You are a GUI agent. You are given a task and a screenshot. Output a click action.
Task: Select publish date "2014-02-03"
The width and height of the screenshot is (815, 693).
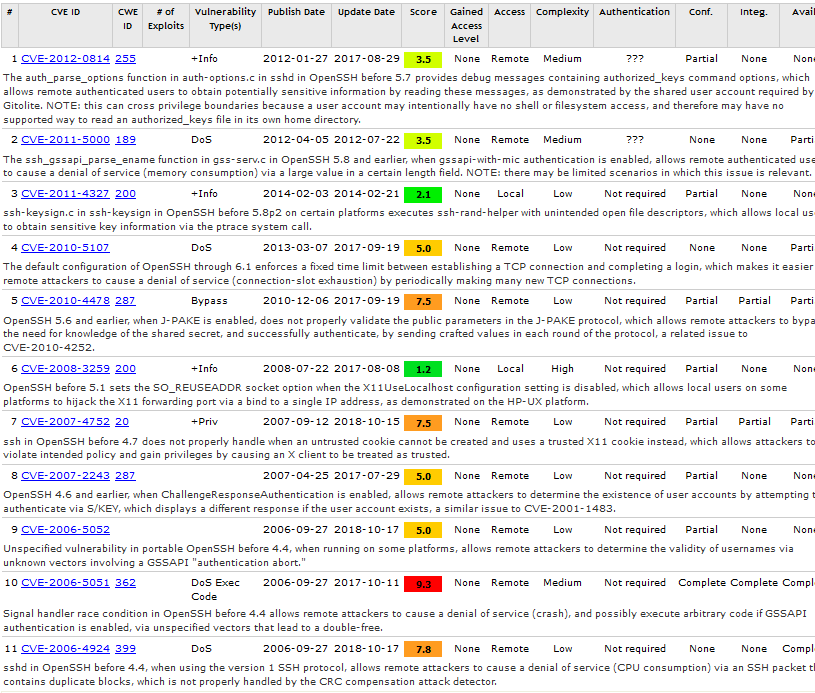(296, 194)
